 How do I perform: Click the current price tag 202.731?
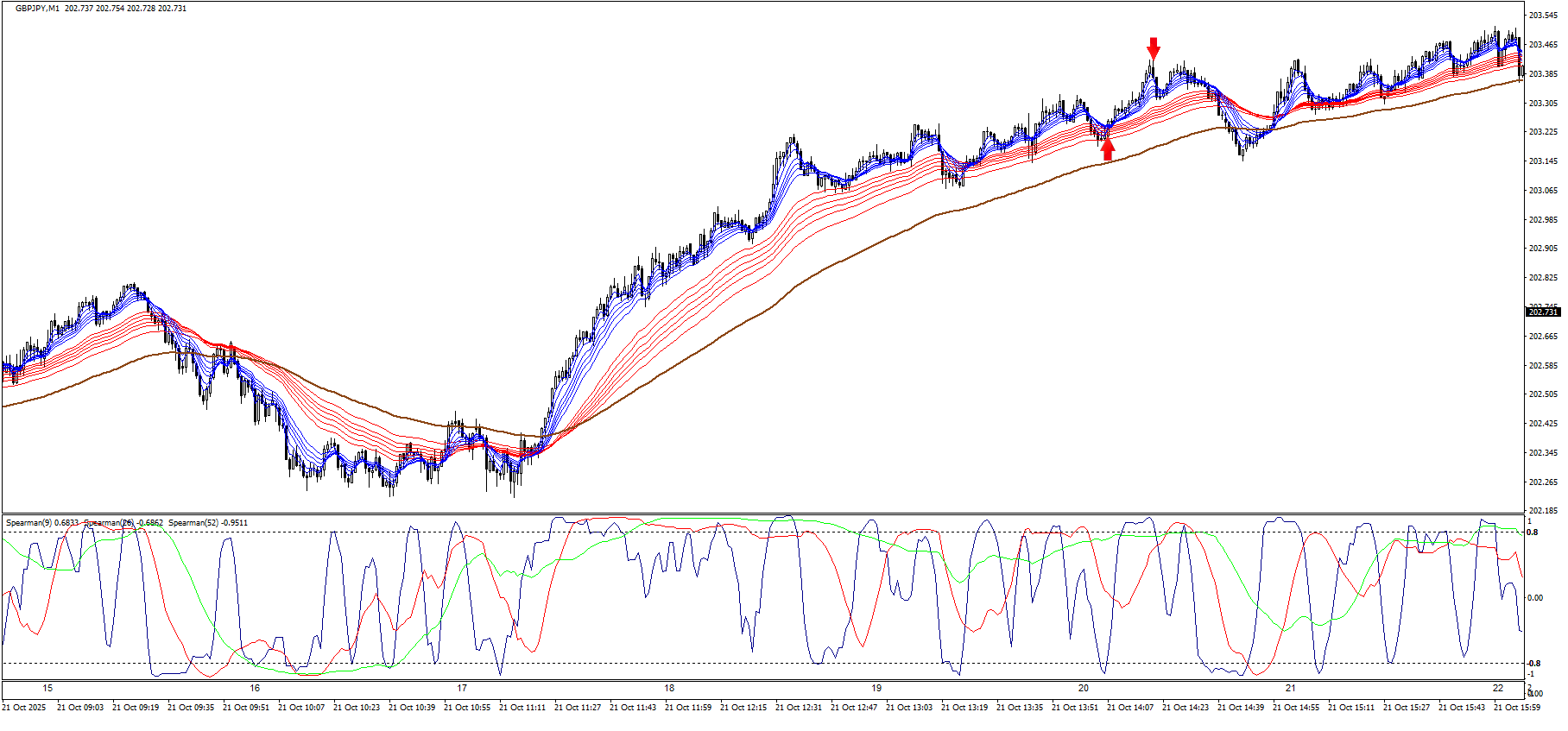tap(1542, 312)
